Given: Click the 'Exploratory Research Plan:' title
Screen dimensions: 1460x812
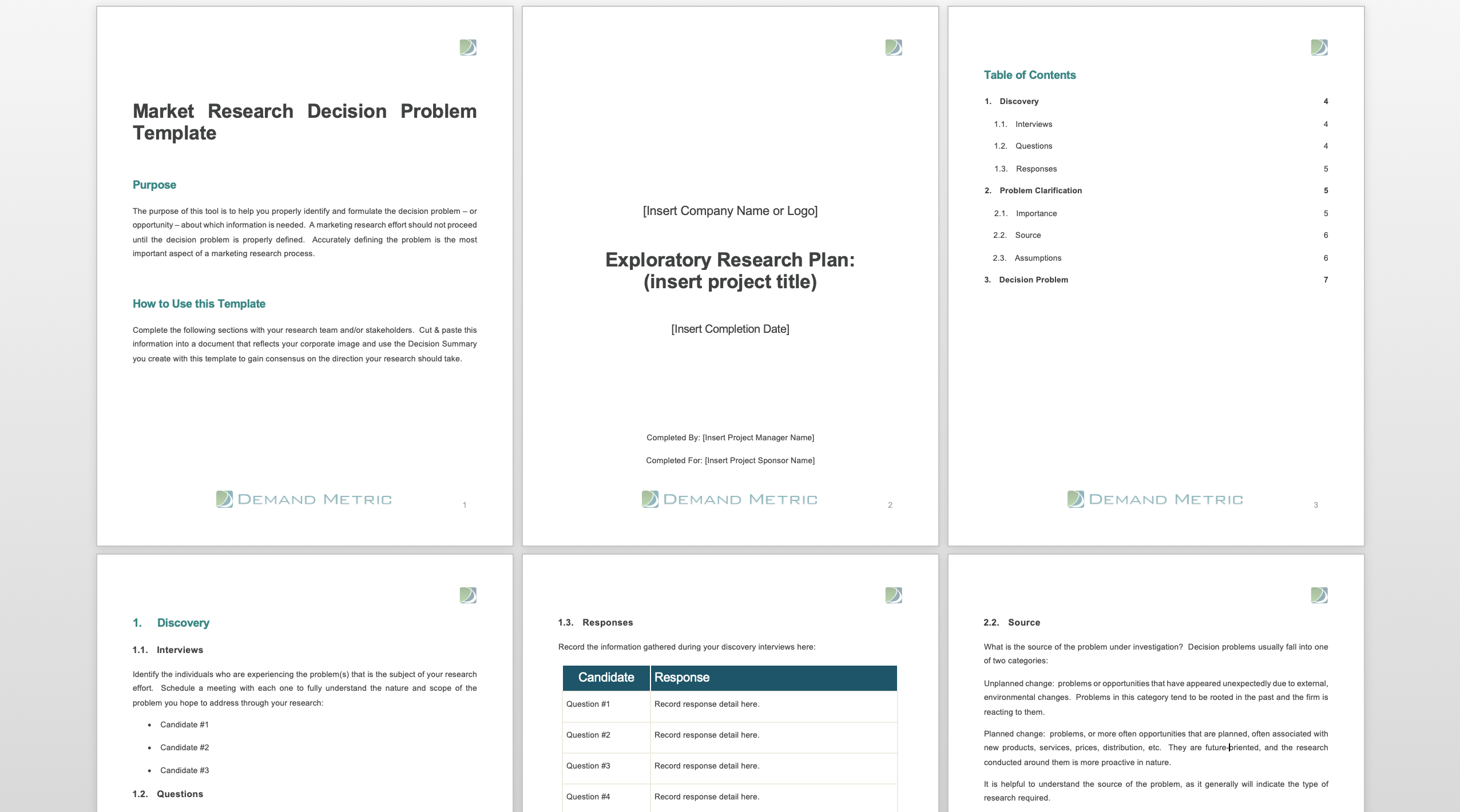Looking at the screenshot, I should pos(730,260).
